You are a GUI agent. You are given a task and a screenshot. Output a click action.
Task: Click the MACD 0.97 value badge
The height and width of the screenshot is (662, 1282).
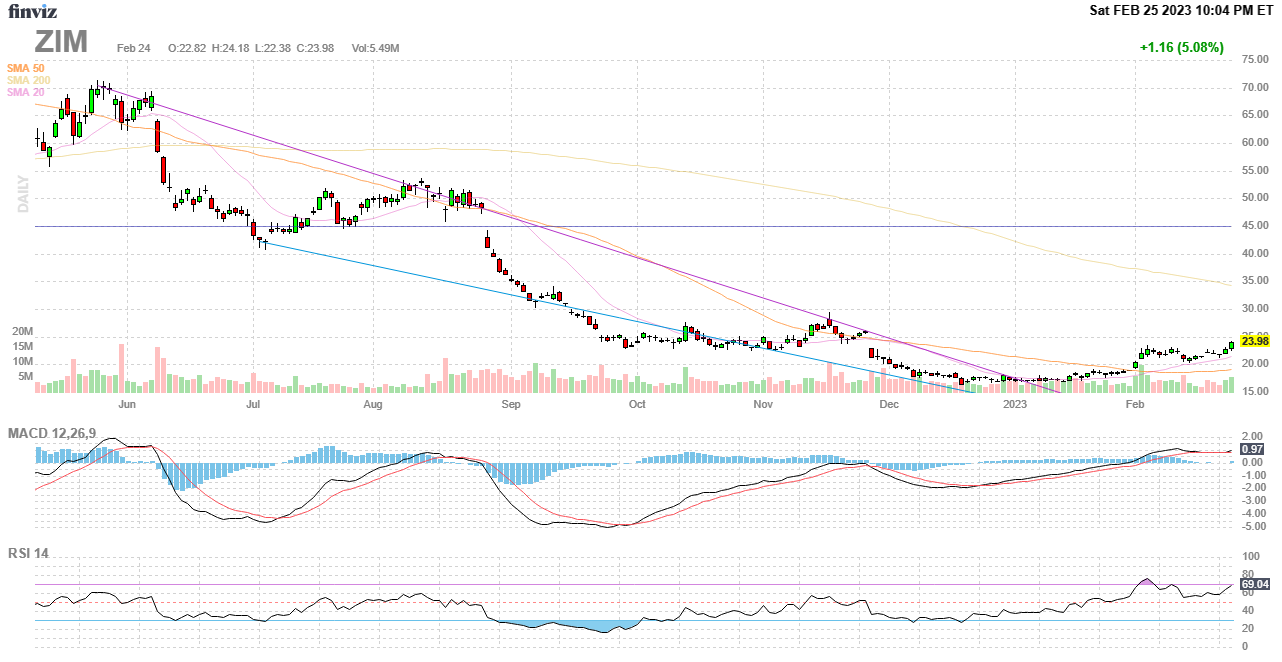point(1251,451)
